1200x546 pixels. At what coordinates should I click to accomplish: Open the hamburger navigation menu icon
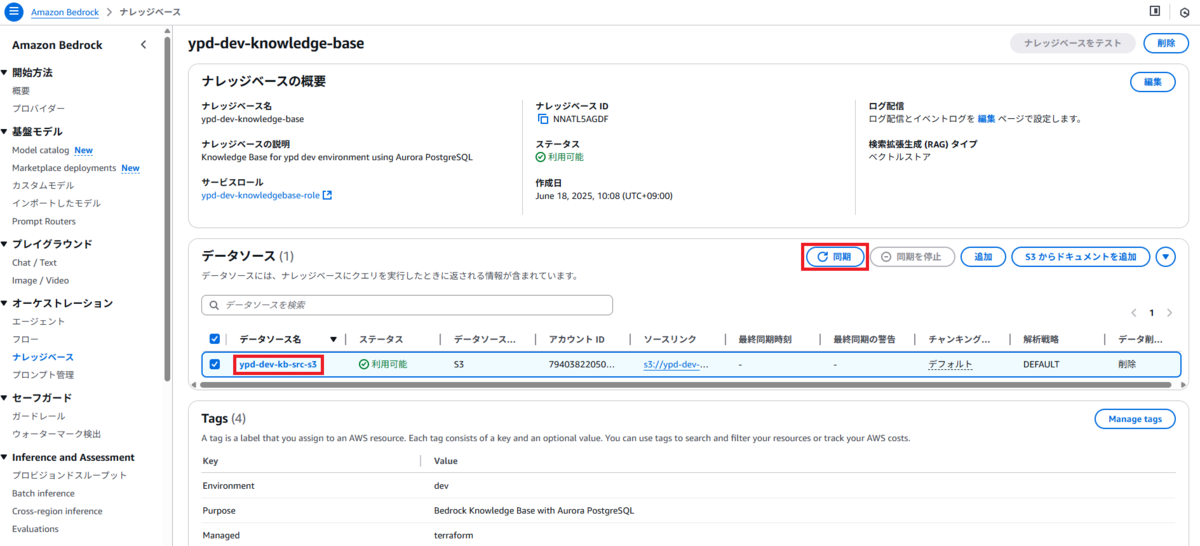[13, 11]
